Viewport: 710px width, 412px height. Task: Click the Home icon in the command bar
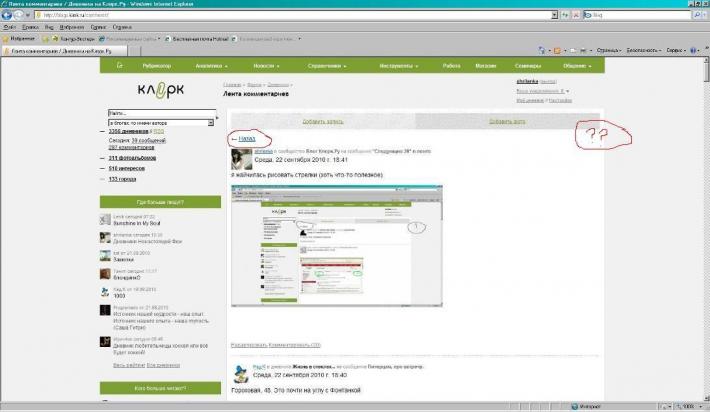click(542, 51)
